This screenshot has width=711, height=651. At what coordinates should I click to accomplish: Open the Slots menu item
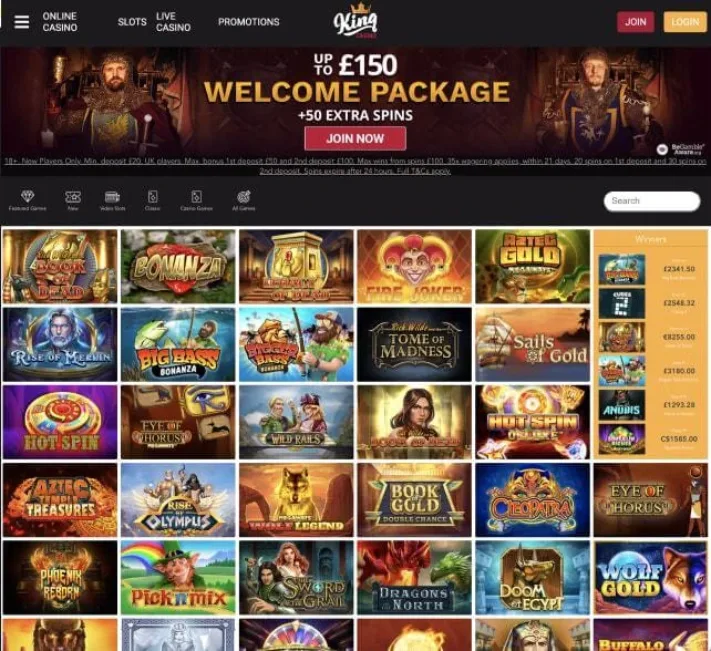132,22
